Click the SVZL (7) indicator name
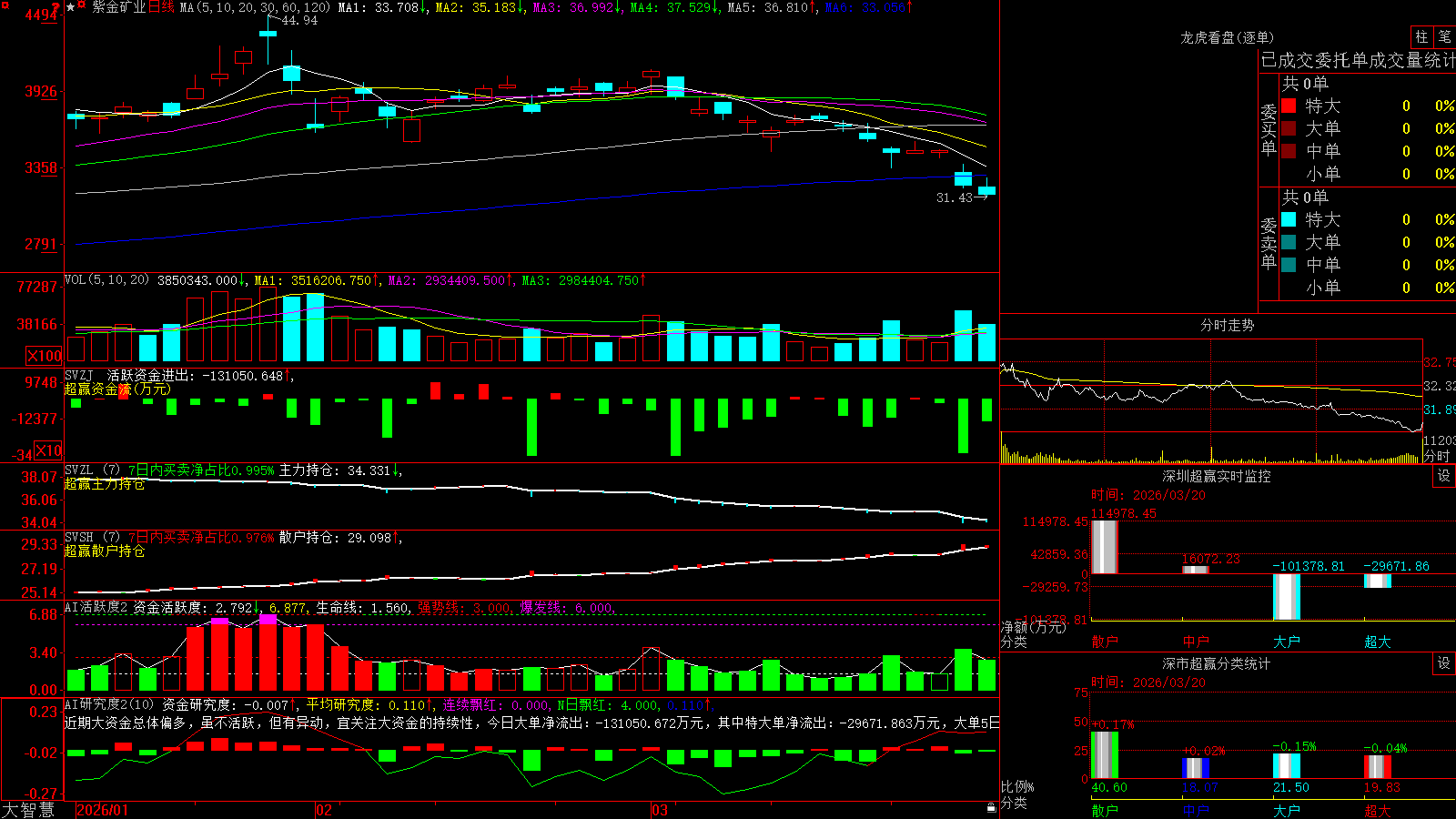The height and width of the screenshot is (819, 1456). pos(92,470)
